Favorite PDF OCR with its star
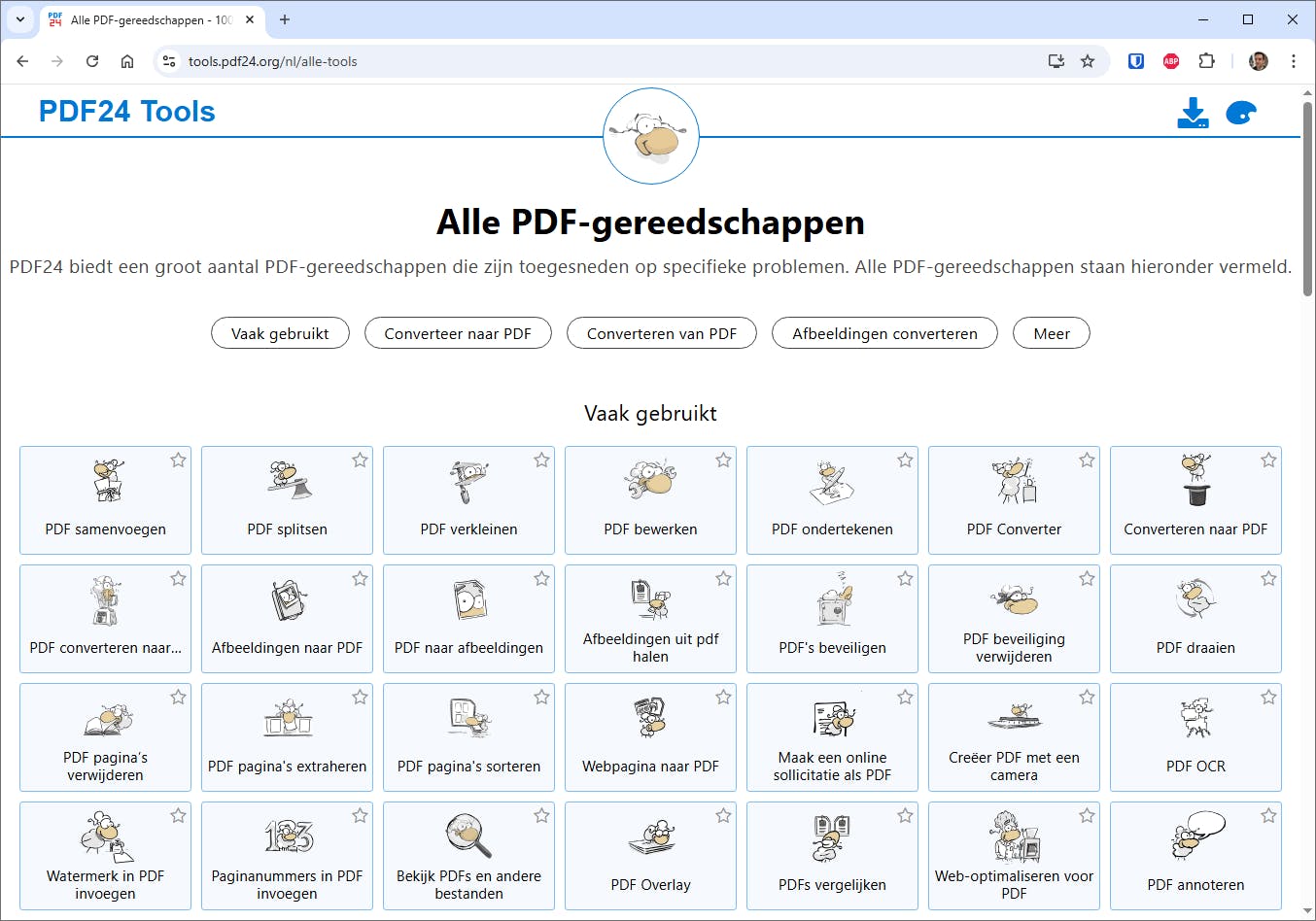The image size is (1316, 921). click(1269, 698)
